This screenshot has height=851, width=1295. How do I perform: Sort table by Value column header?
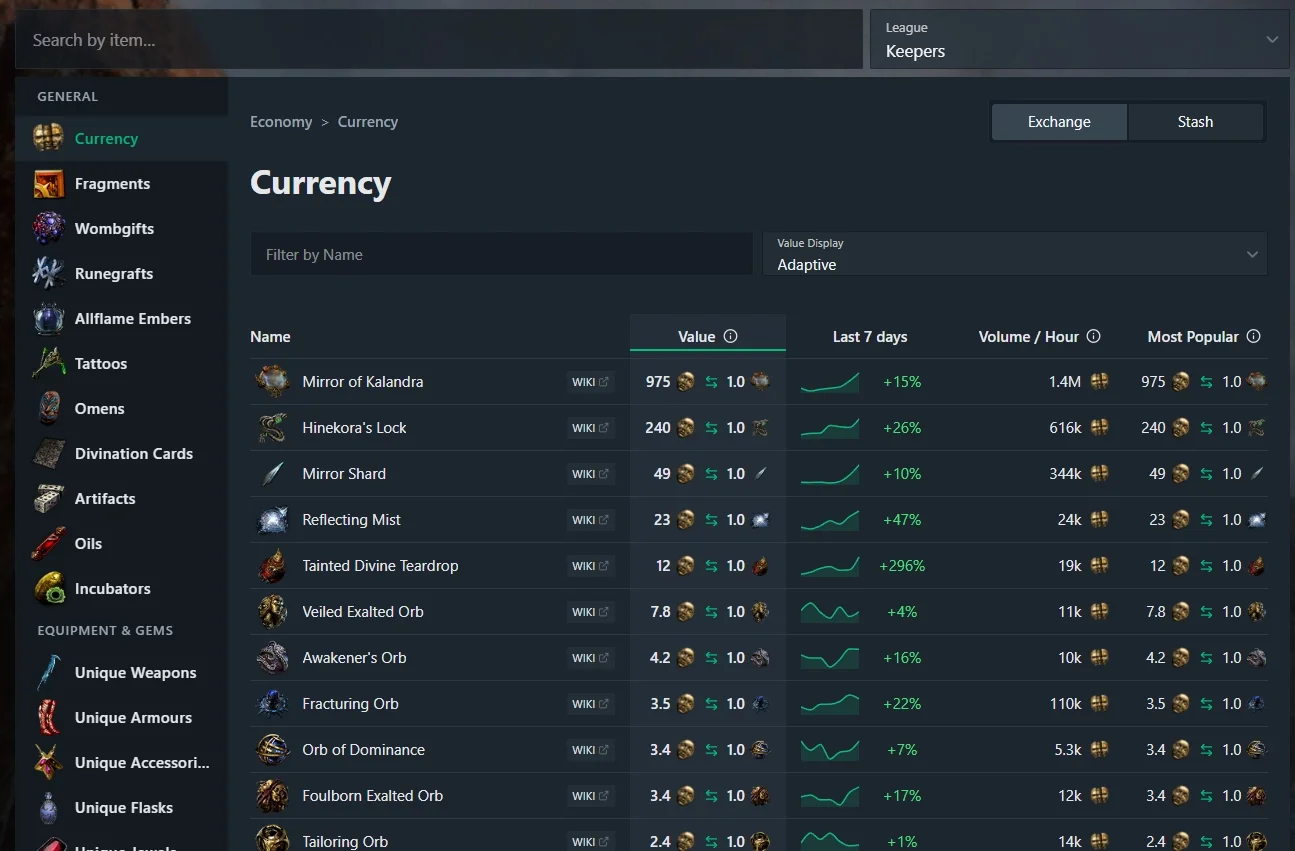click(x=696, y=337)
